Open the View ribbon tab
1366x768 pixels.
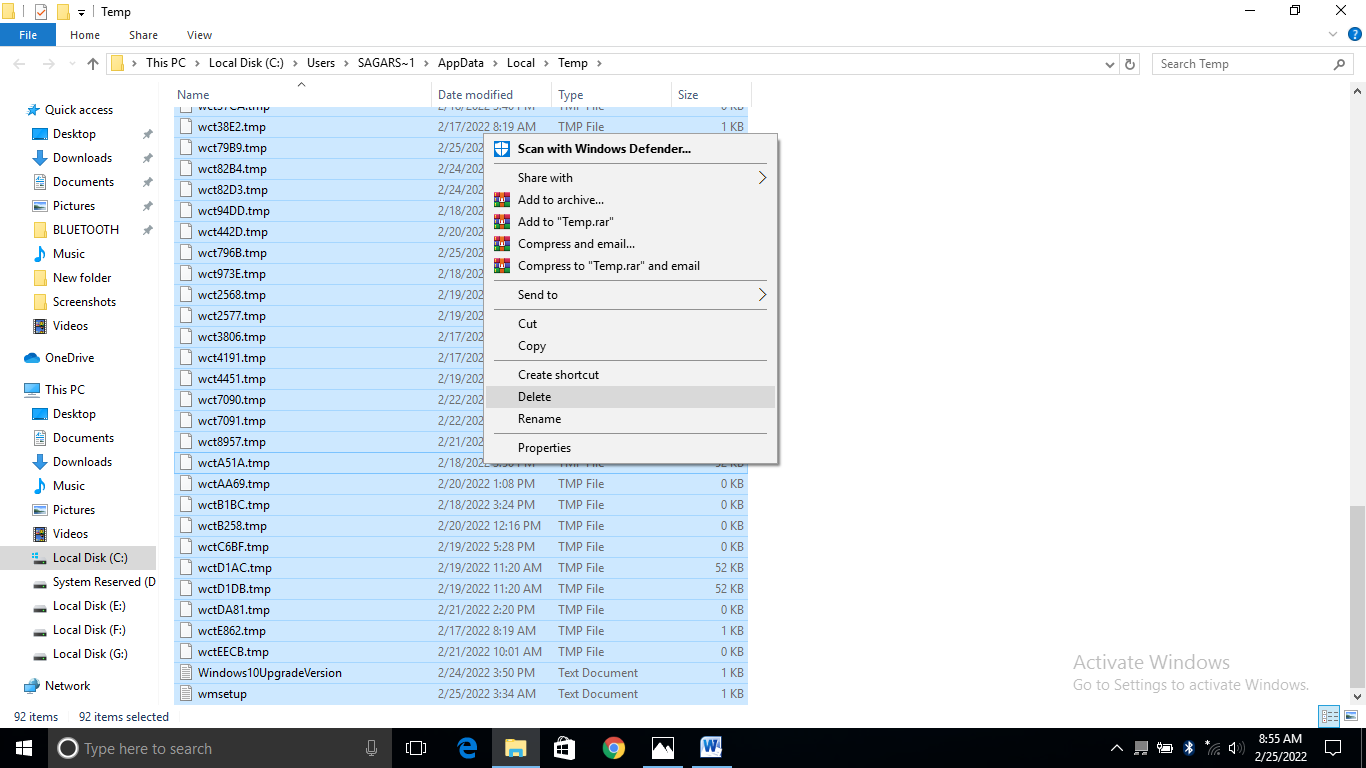(x=199, y=35)
